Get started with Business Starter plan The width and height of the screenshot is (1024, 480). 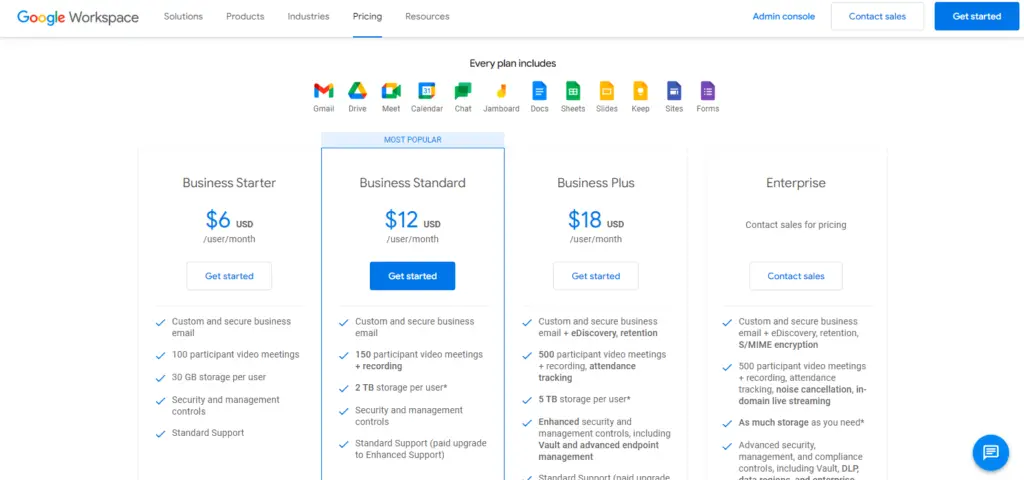[x=229, y=276]
